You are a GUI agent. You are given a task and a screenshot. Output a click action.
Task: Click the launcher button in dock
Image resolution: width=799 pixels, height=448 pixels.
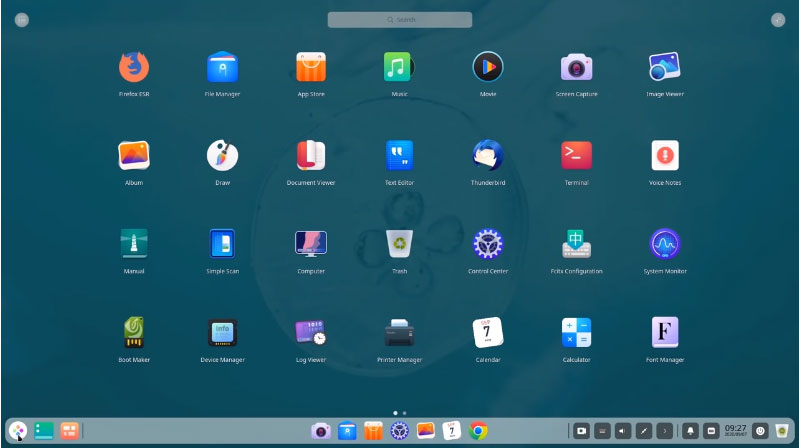coord(18,431)
